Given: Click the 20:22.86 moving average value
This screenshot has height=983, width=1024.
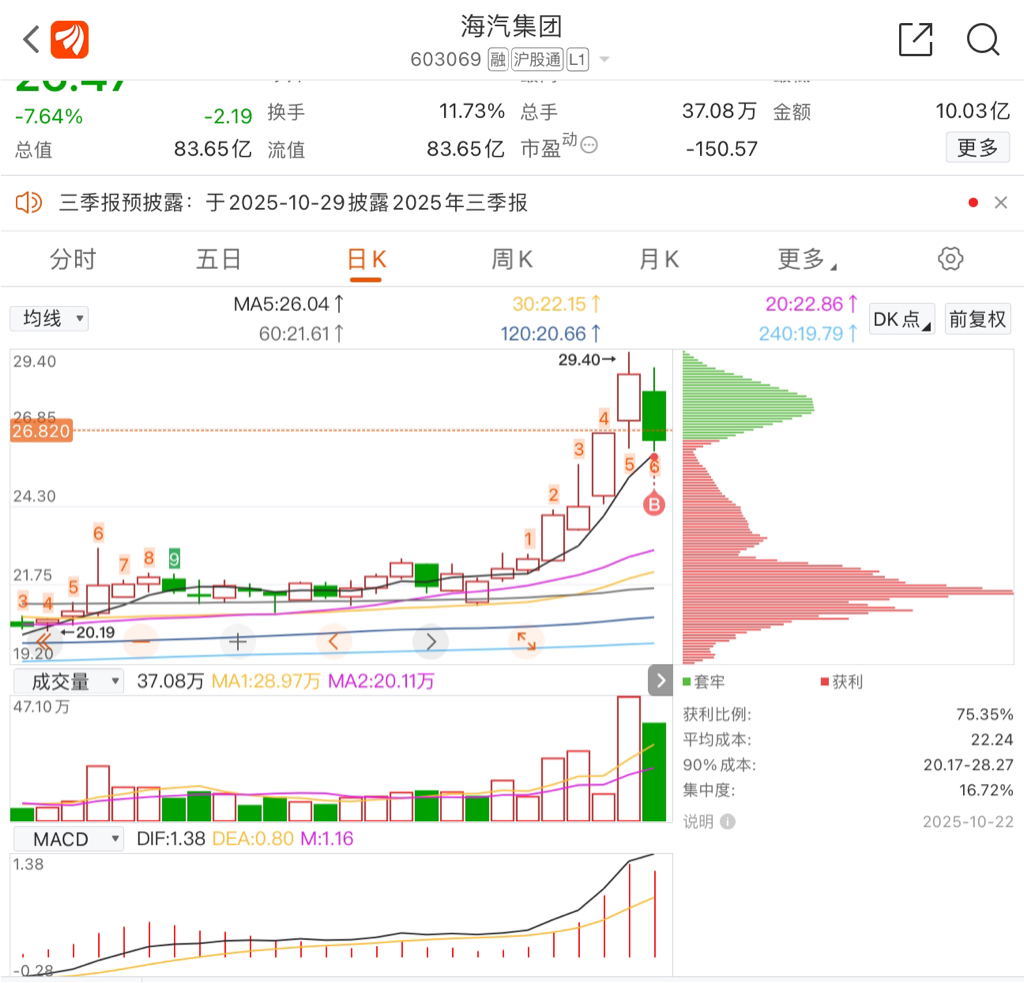Looking at the screenshot, I should (x=811, y=304).
